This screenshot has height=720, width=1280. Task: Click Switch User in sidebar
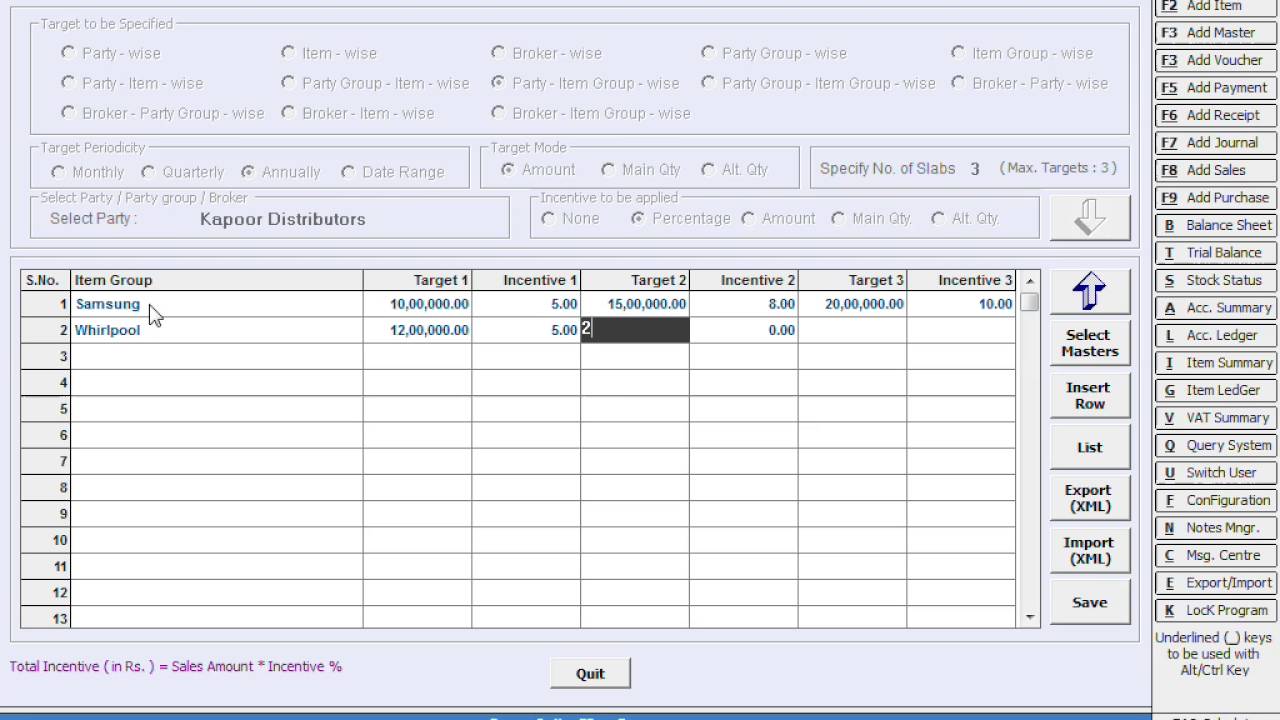click(1215, 473)
